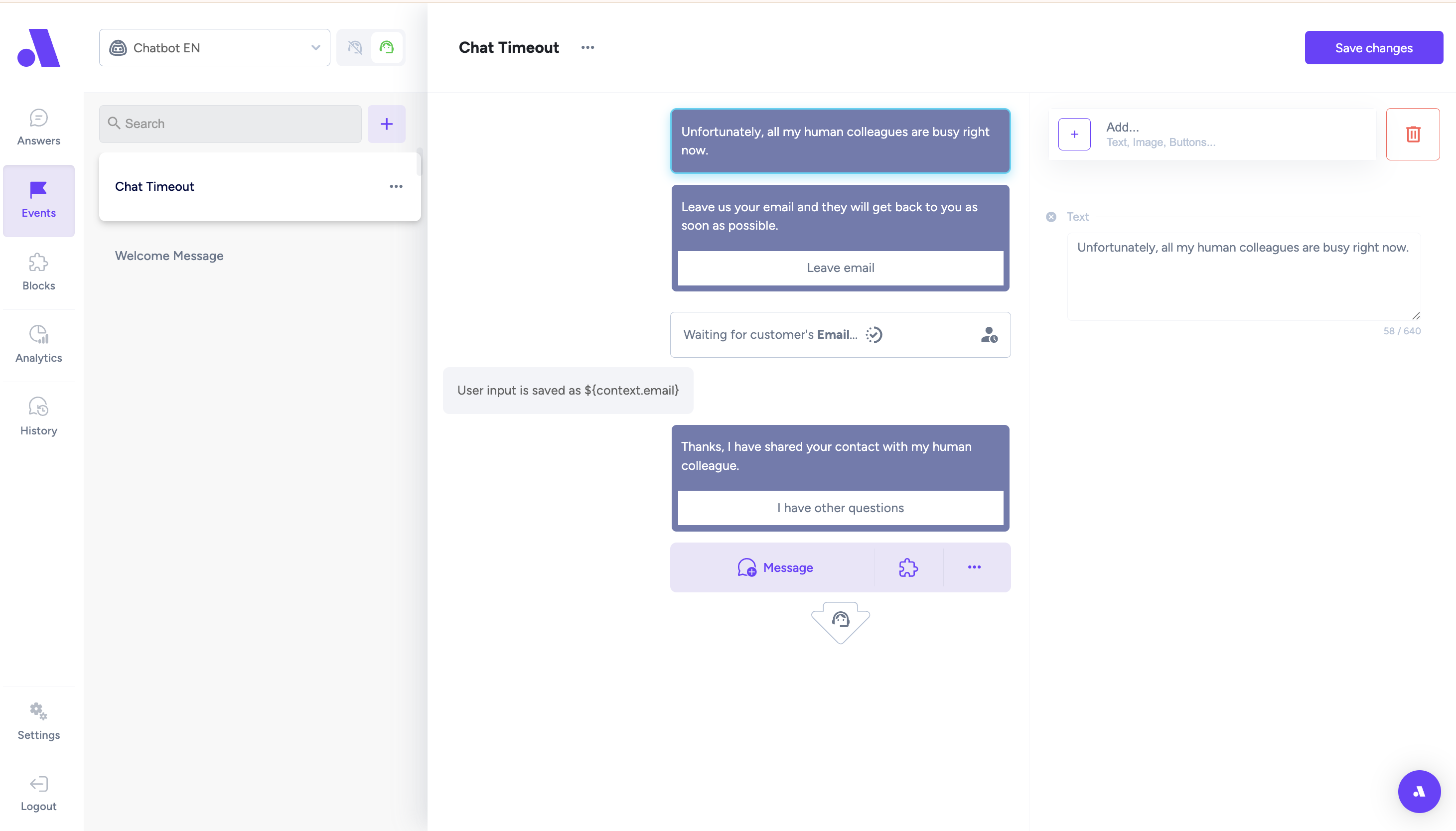Click the human handover arrow icon below flow

click(840, 621)
